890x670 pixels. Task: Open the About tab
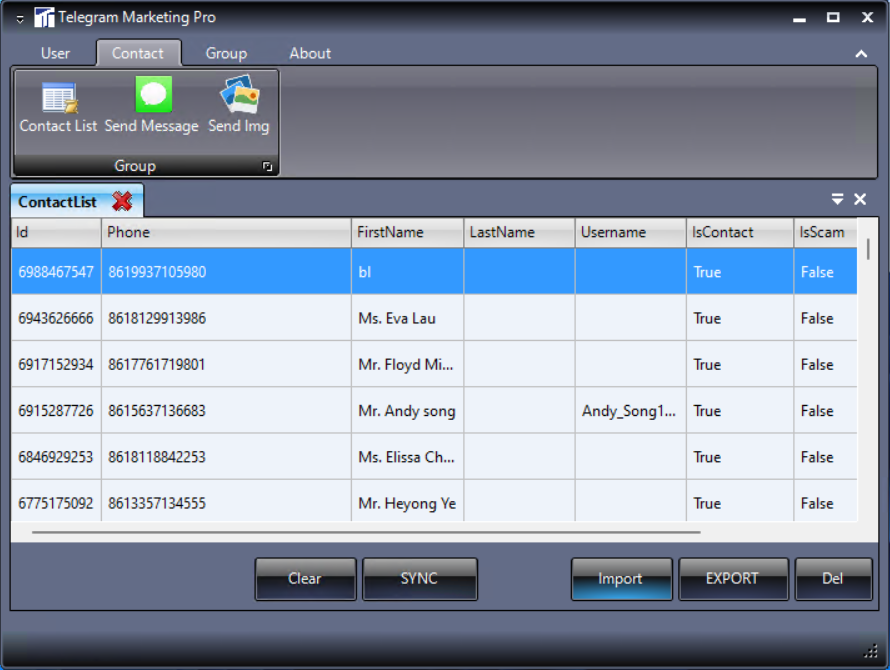click(x=310, y=54)
